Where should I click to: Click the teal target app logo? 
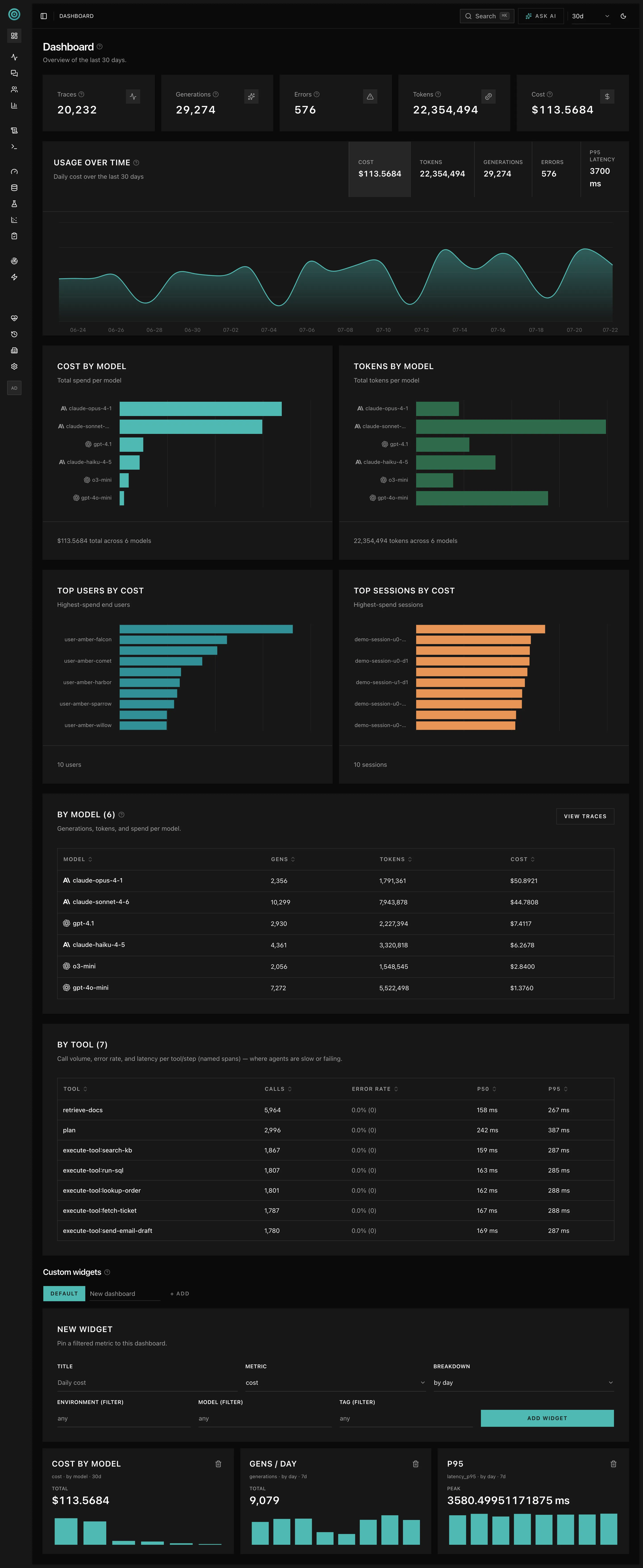[x=14, y=14]
